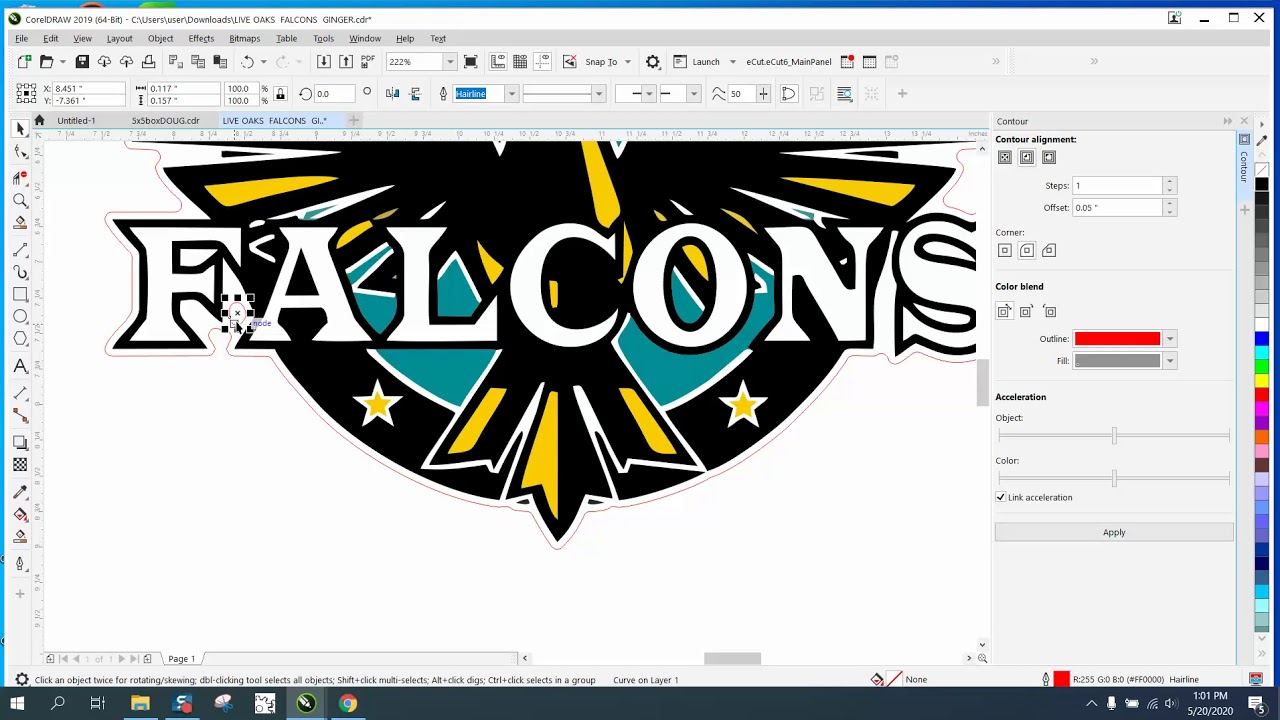
Task: Open contour Fill color dropdown
Action: (1170, 361)
